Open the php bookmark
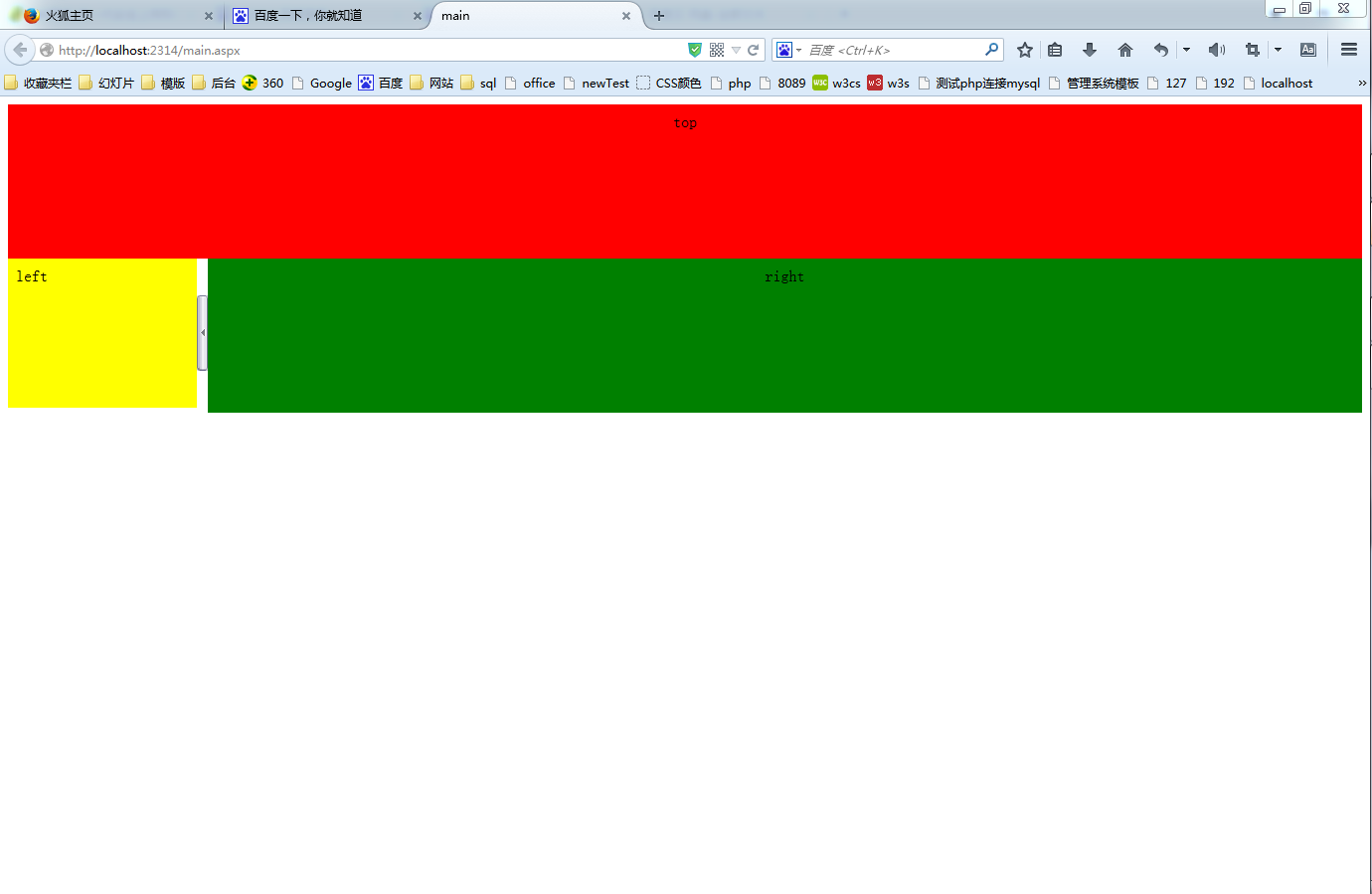 [x=731, y=83]
